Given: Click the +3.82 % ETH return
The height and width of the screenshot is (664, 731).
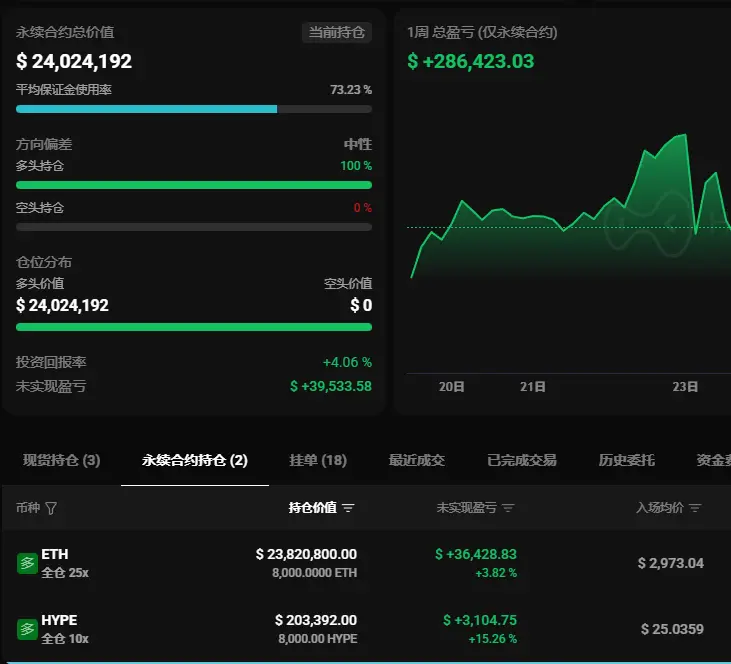Looking at the screenshot, I should (x=496, y=573).
